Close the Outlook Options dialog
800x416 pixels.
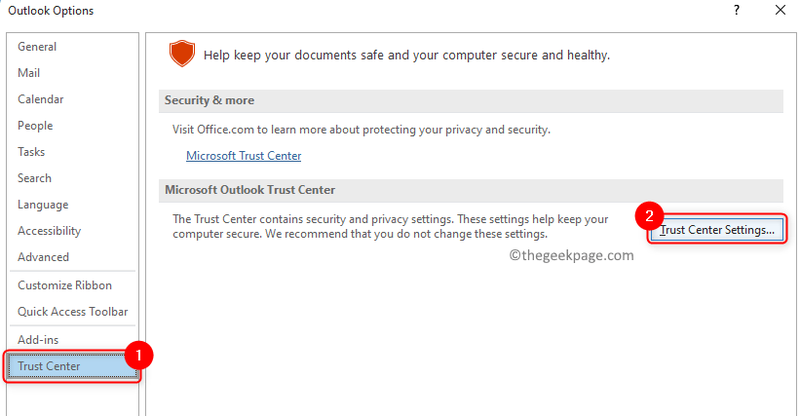point(780,10)
